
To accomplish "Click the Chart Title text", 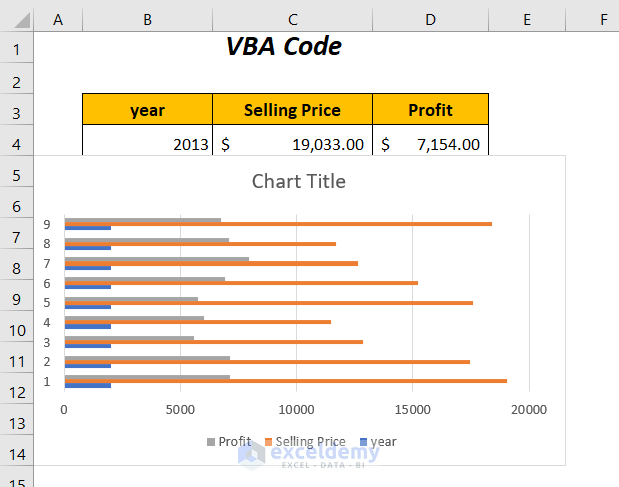I will 298,181.
